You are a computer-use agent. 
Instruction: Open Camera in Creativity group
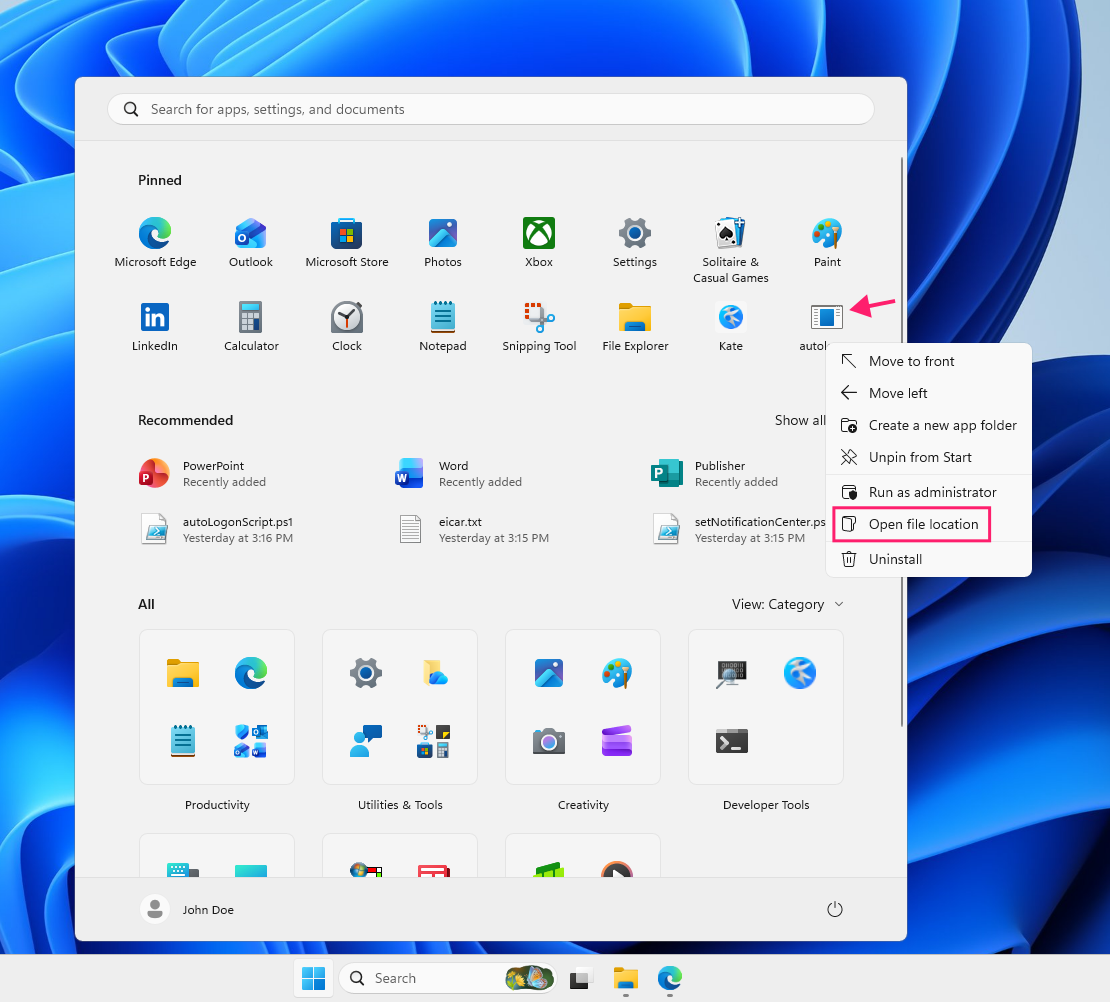coord(549,741)
